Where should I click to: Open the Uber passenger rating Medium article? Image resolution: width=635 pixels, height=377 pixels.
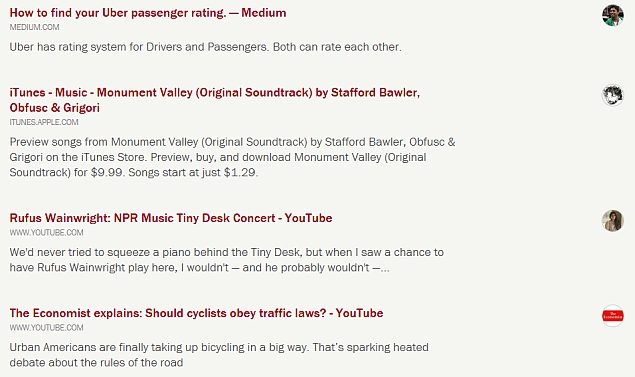point(148,13)
